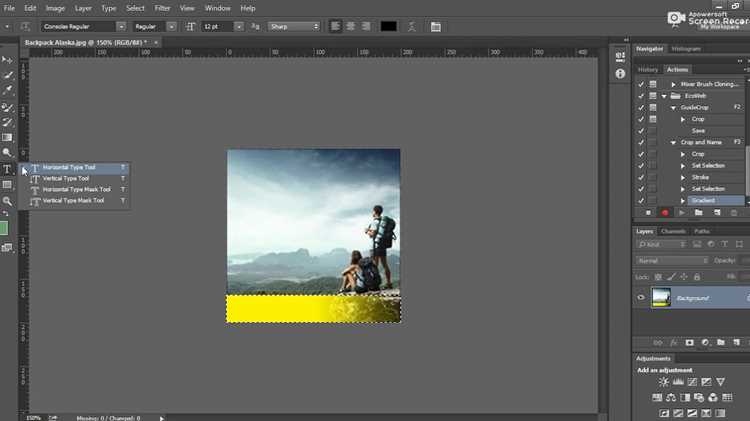This screenshot has height=421, width=750.
Task: Open the font size dropdown arrow
Action: 239,27
